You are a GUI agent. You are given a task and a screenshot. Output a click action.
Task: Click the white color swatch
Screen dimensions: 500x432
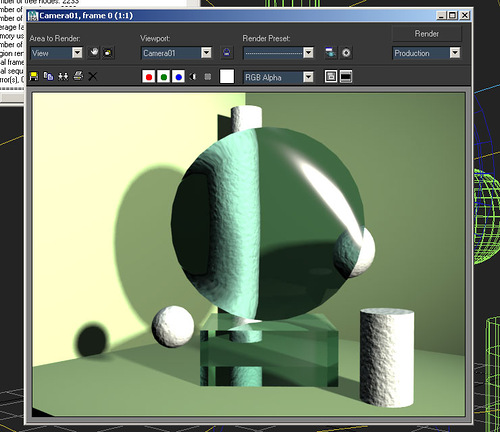click(x=227, y=76)
